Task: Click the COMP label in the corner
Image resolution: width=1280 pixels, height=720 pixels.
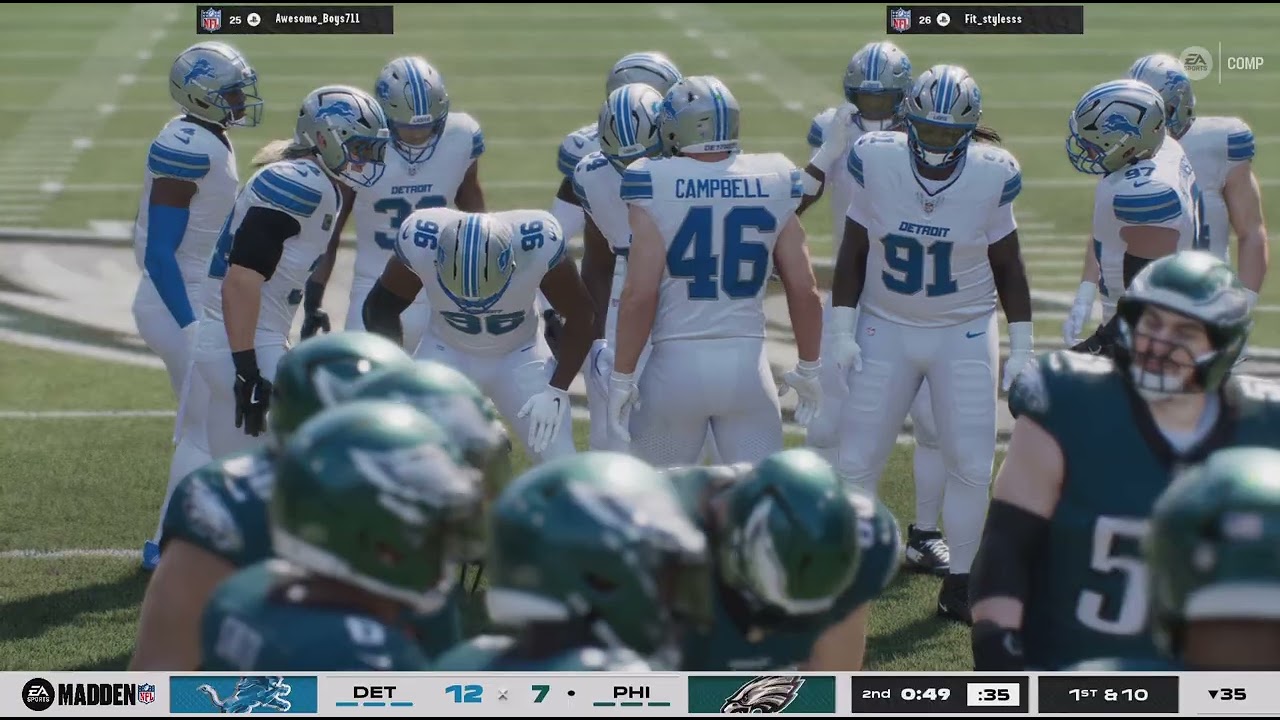Action: click(1245, 63)
